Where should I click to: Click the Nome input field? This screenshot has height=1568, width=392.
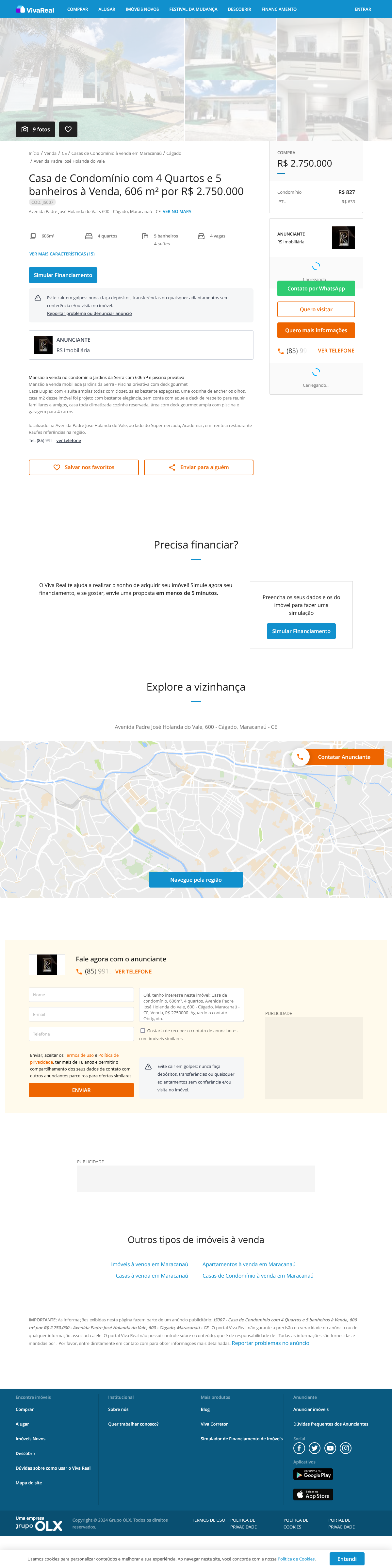[81, 995]
